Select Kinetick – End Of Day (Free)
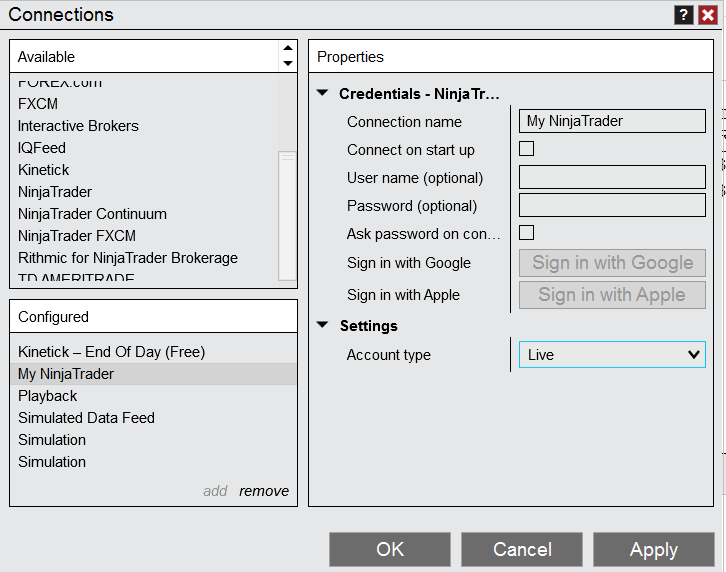The height and width of the screenshot is (572, 726). click(x=153, y=352)
